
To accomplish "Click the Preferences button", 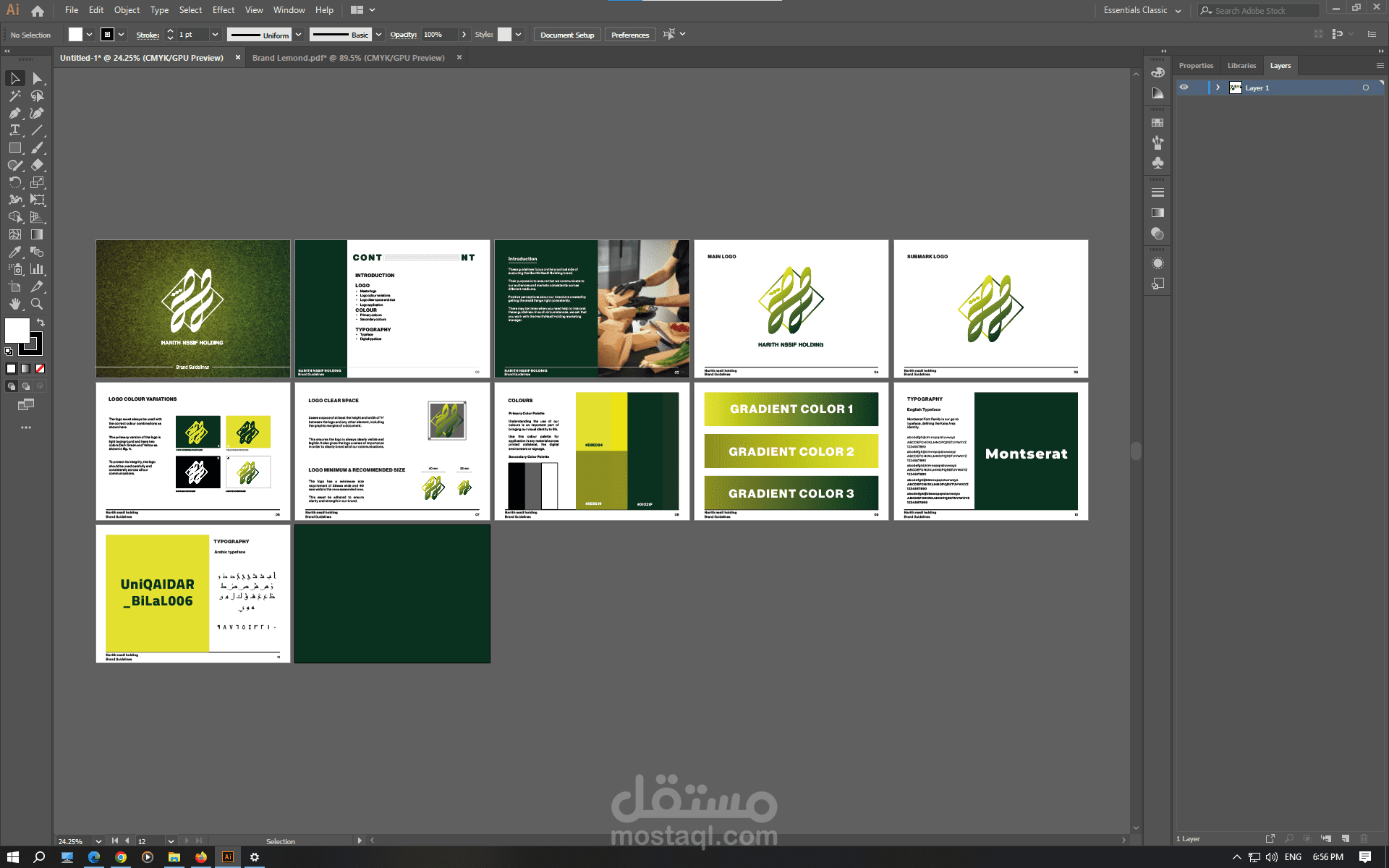I will point(629,35).
